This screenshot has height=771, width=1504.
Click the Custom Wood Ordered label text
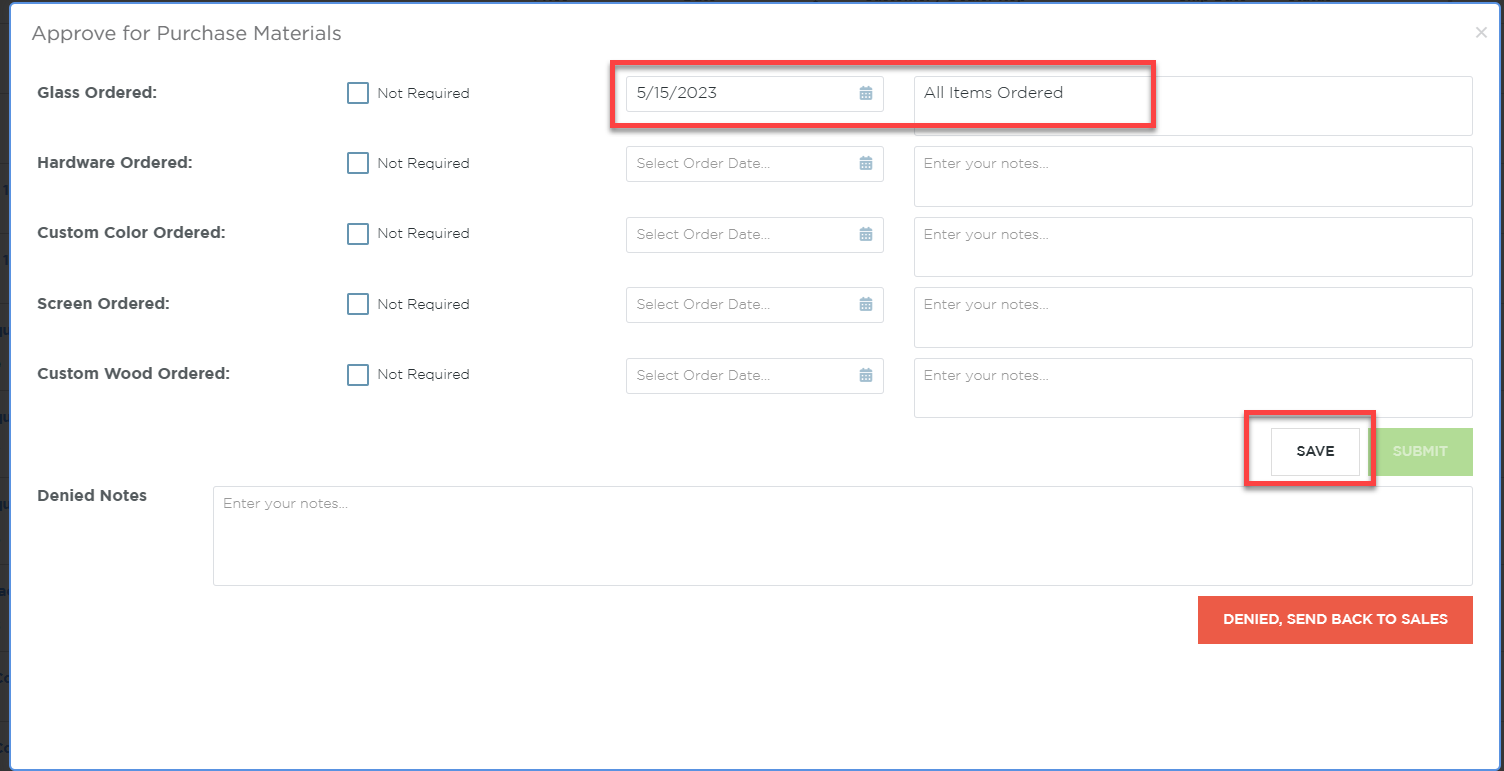(133, 373)
